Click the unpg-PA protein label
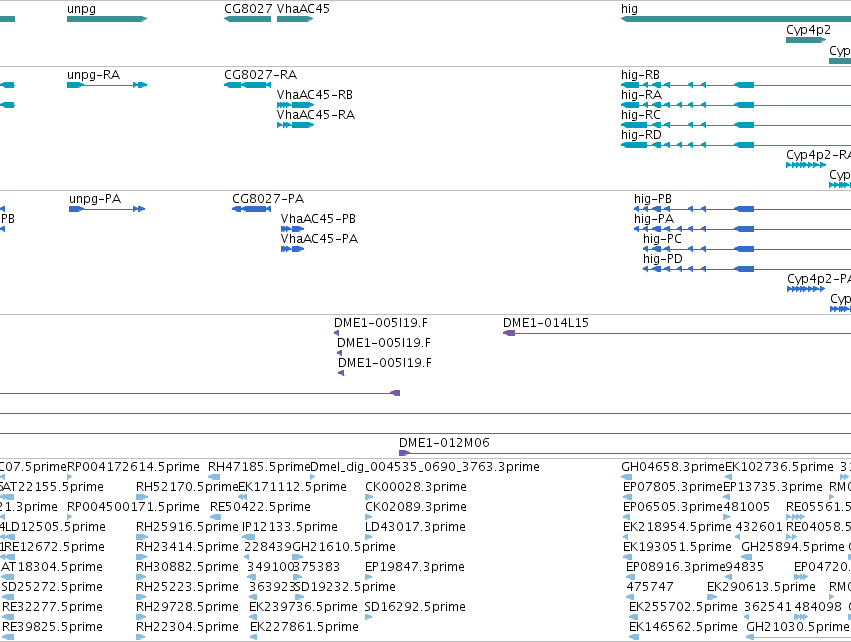851x642 pixels. (x=95, y=199)
